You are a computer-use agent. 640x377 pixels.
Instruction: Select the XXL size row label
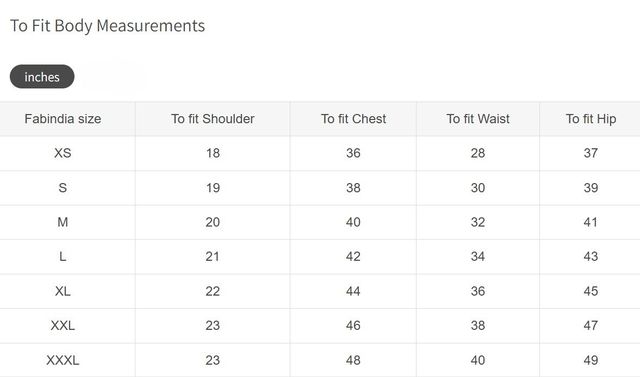(63, 325)
